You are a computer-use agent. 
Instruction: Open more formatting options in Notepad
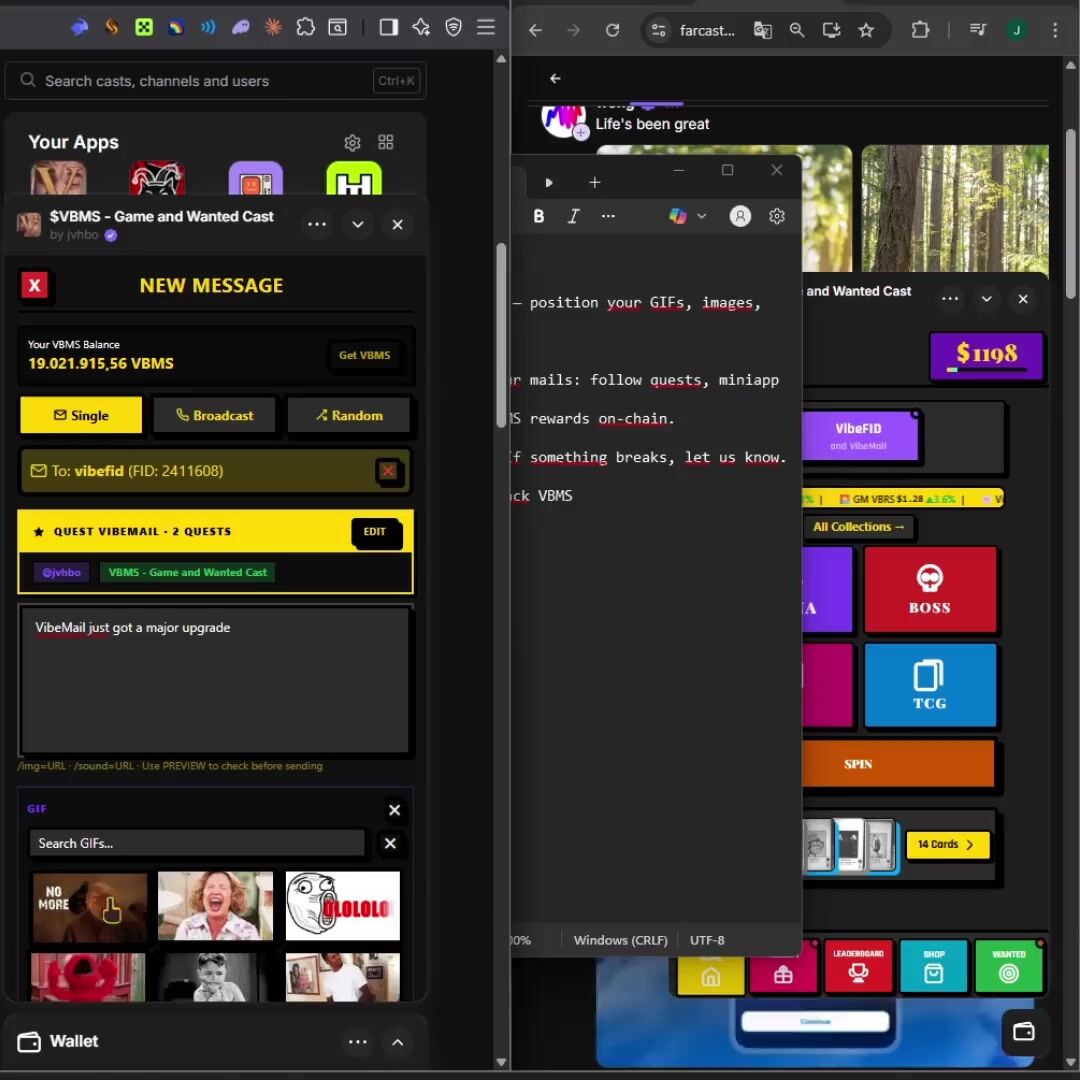608,216
